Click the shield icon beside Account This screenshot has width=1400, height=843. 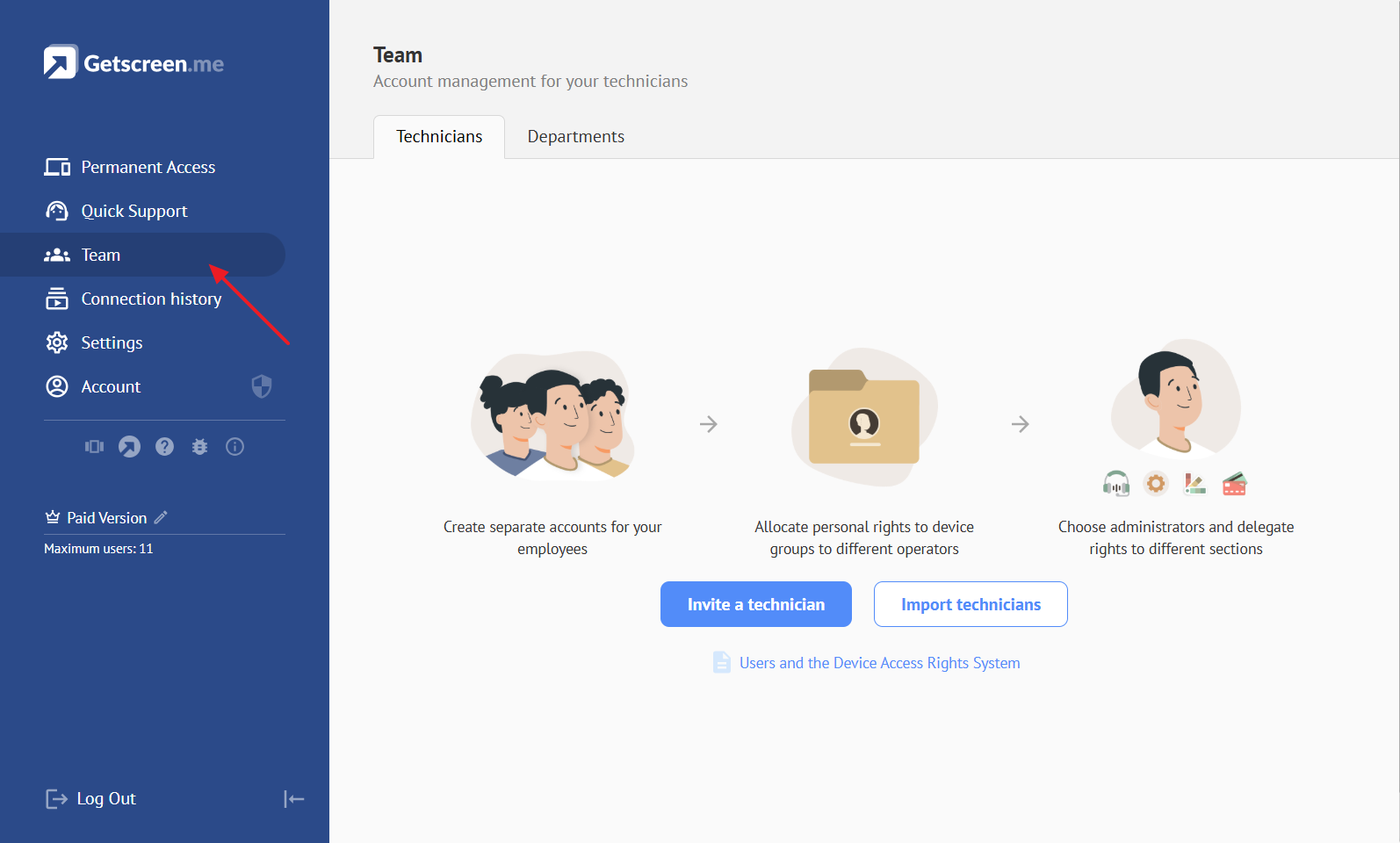click(262, 386)
